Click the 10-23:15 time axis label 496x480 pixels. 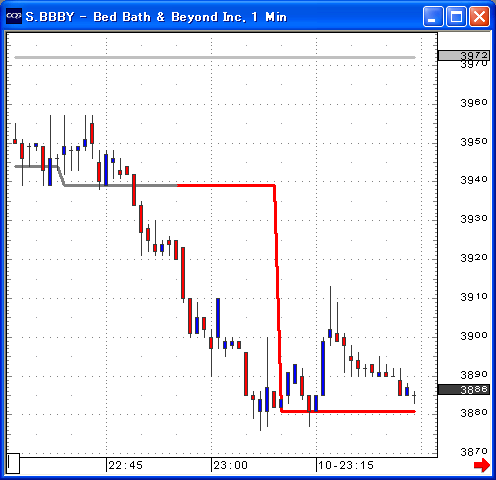click(346, 465)
